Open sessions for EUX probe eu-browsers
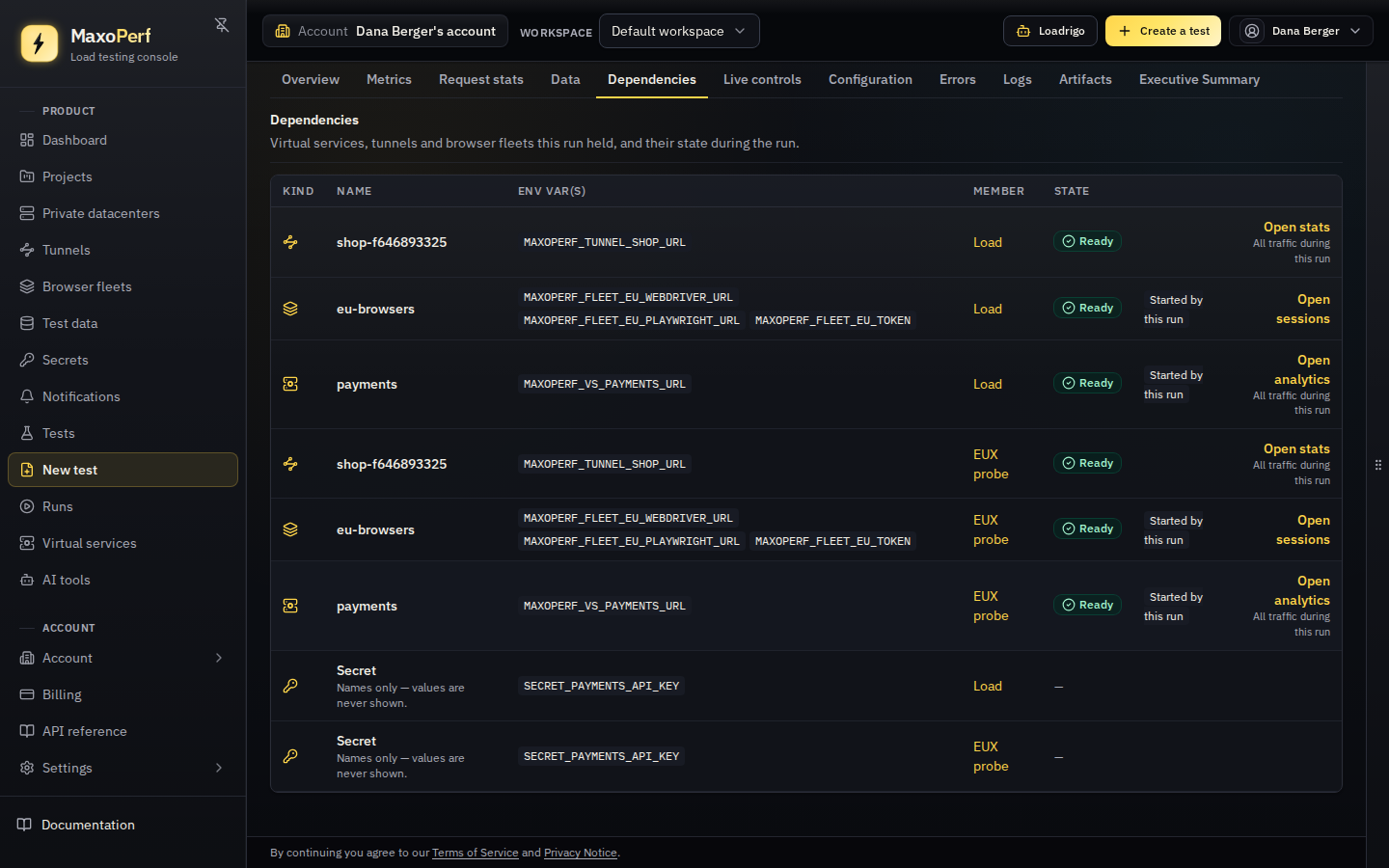 [x=1303, y=530]
